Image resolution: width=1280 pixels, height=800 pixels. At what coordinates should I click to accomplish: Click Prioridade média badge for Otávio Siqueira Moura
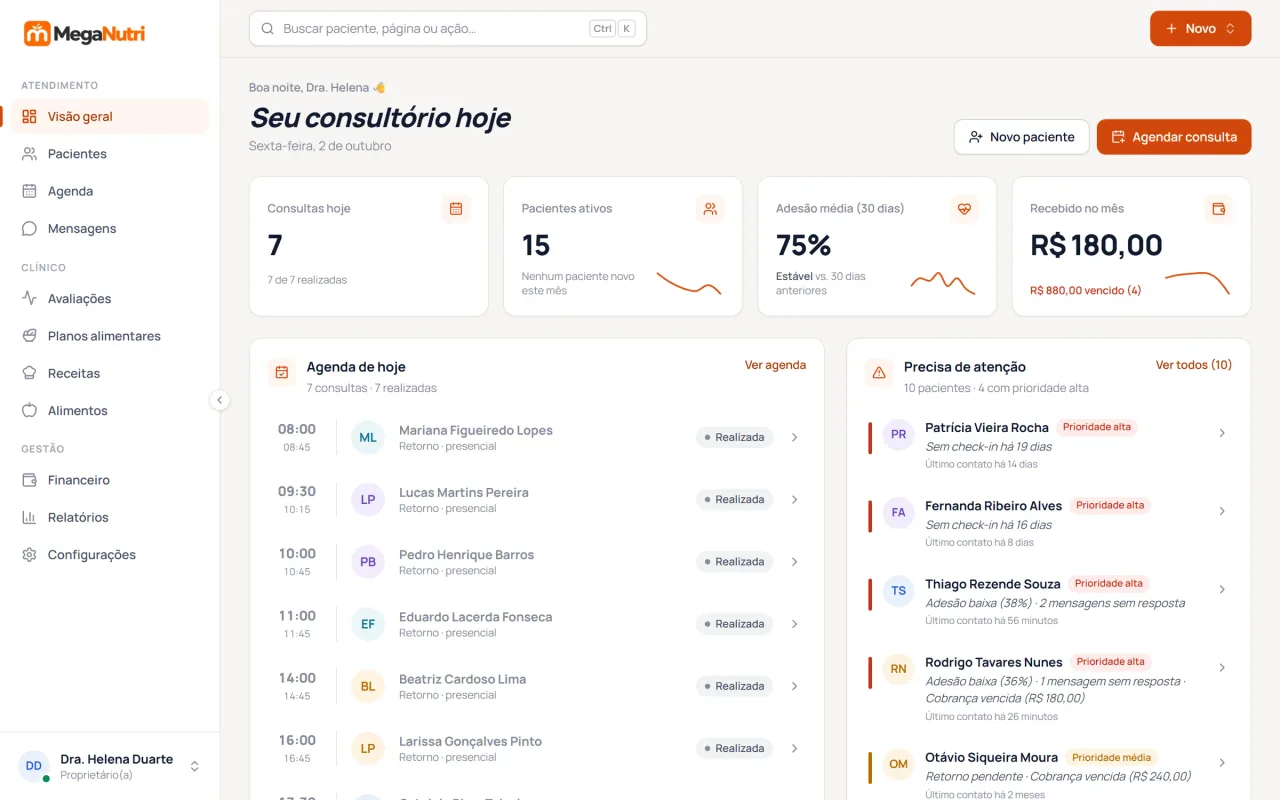tap(1111, 757)
